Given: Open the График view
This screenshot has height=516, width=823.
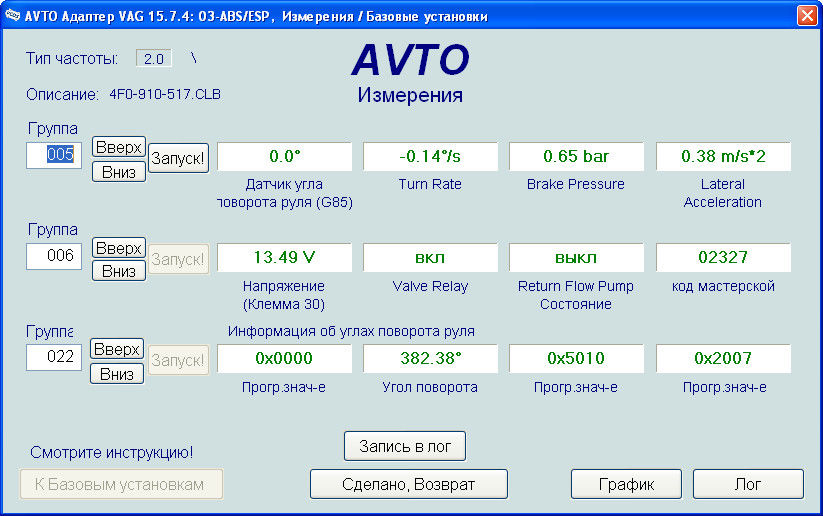Looking at the screenshot, I should pyautogui.click(x=626, y=484).
